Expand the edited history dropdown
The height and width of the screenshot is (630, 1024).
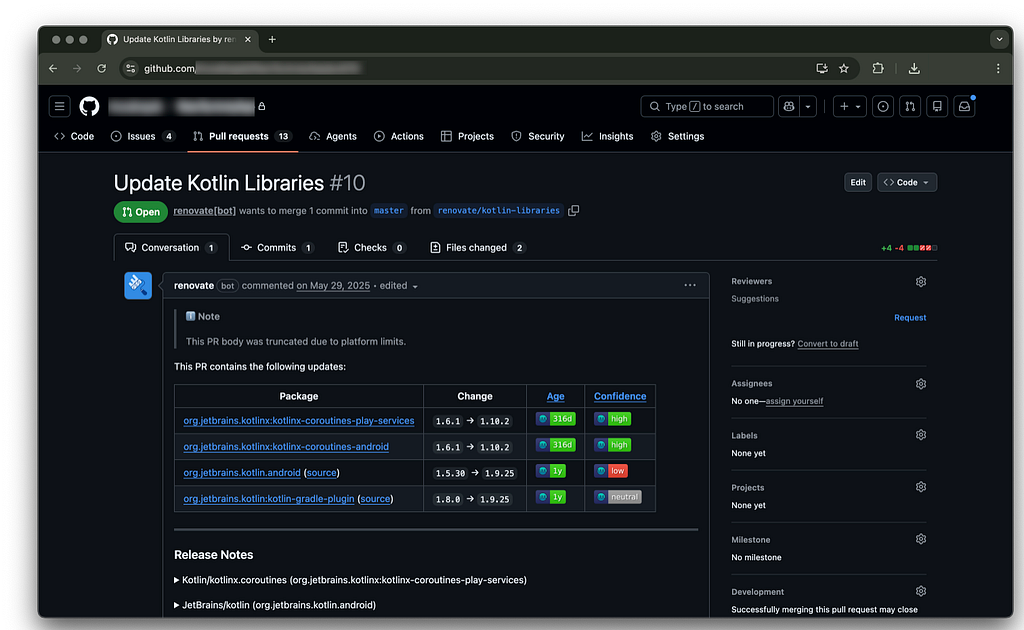point(398,286)
